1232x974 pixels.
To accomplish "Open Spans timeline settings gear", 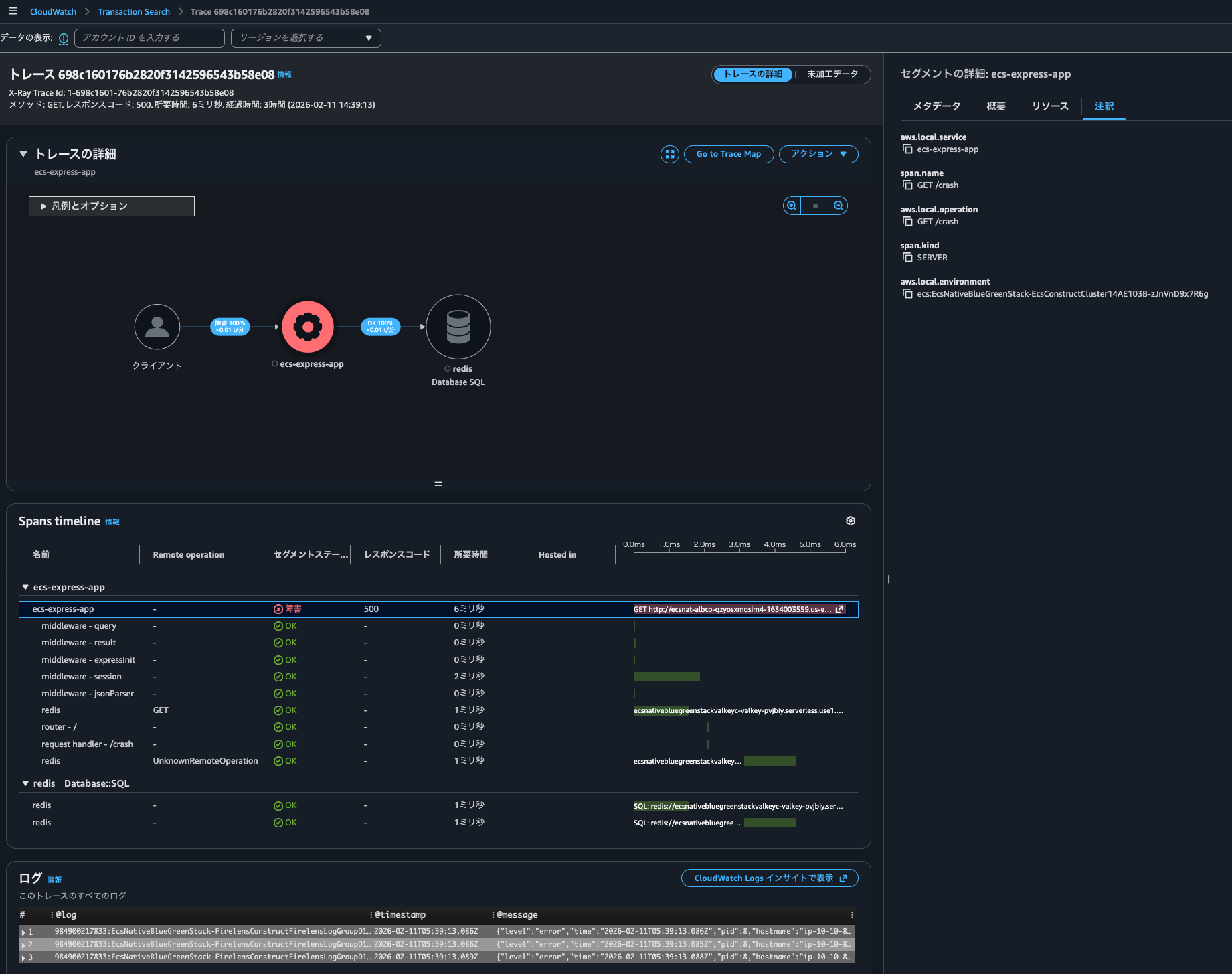I will (x=851, y=521).
